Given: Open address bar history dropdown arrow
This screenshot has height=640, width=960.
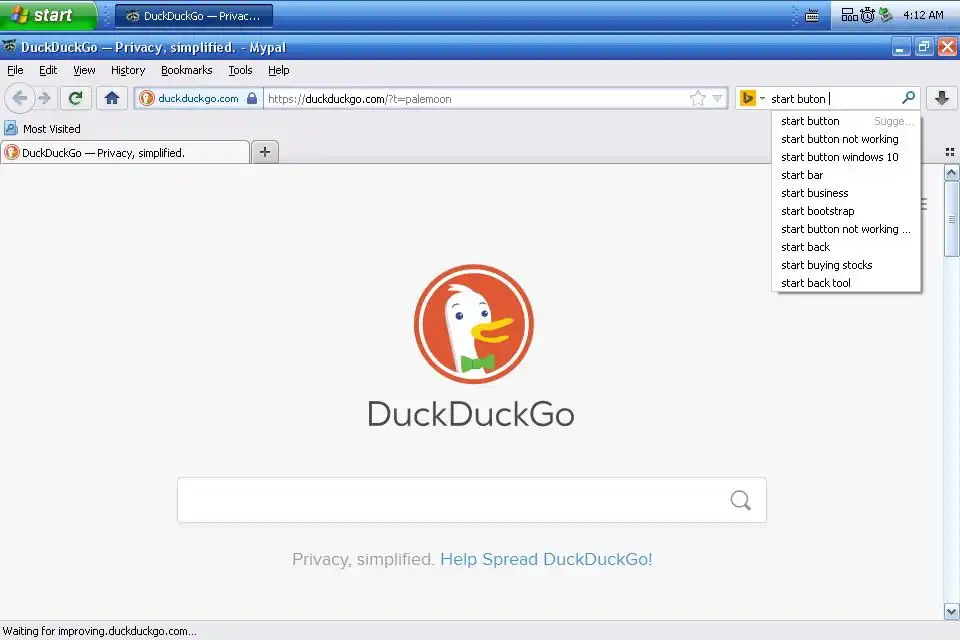Looking at the screenshot, I should 717,98.
